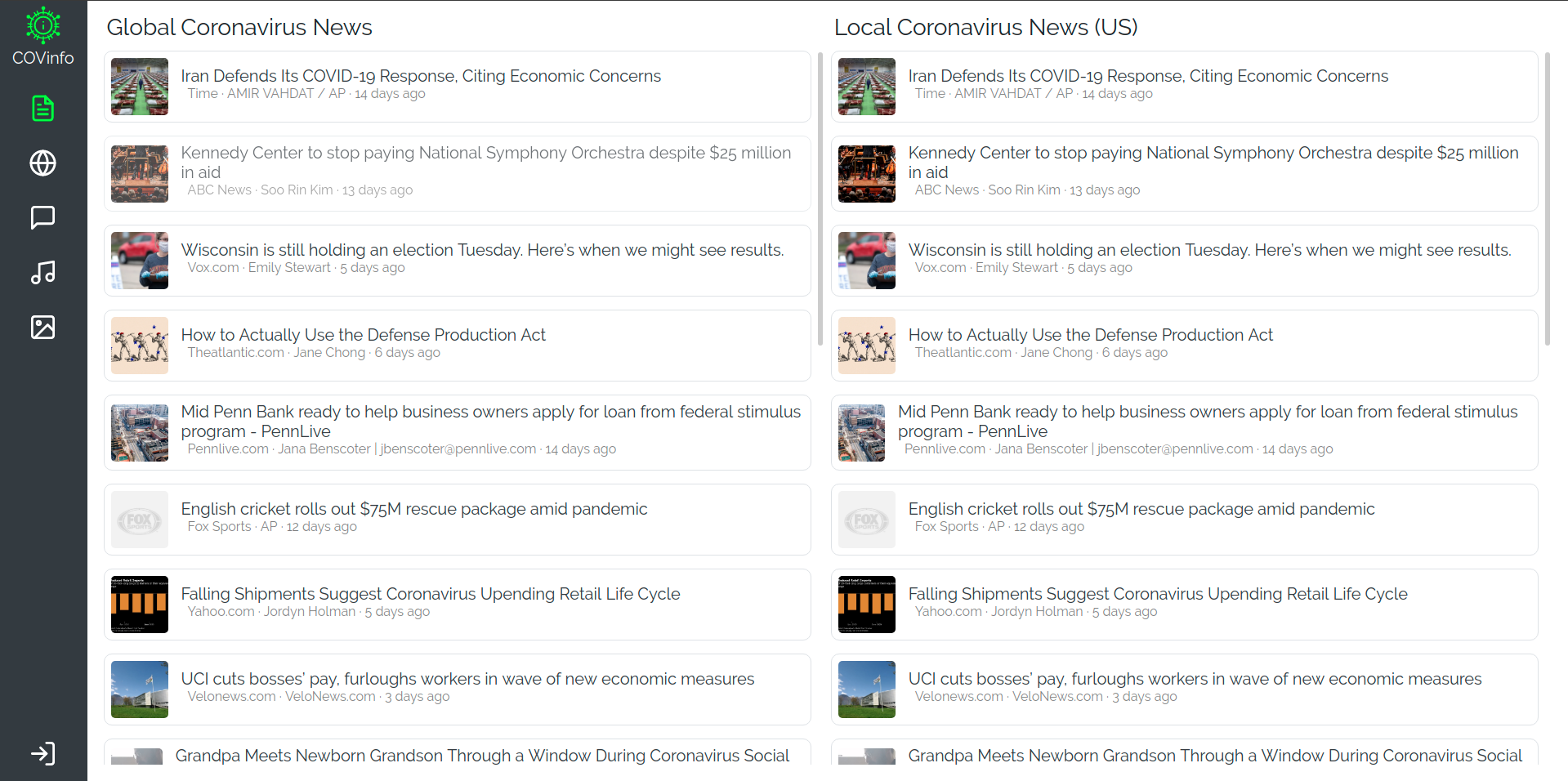
Task: Open global Wisconsin election article
Action: pos(458,261)
